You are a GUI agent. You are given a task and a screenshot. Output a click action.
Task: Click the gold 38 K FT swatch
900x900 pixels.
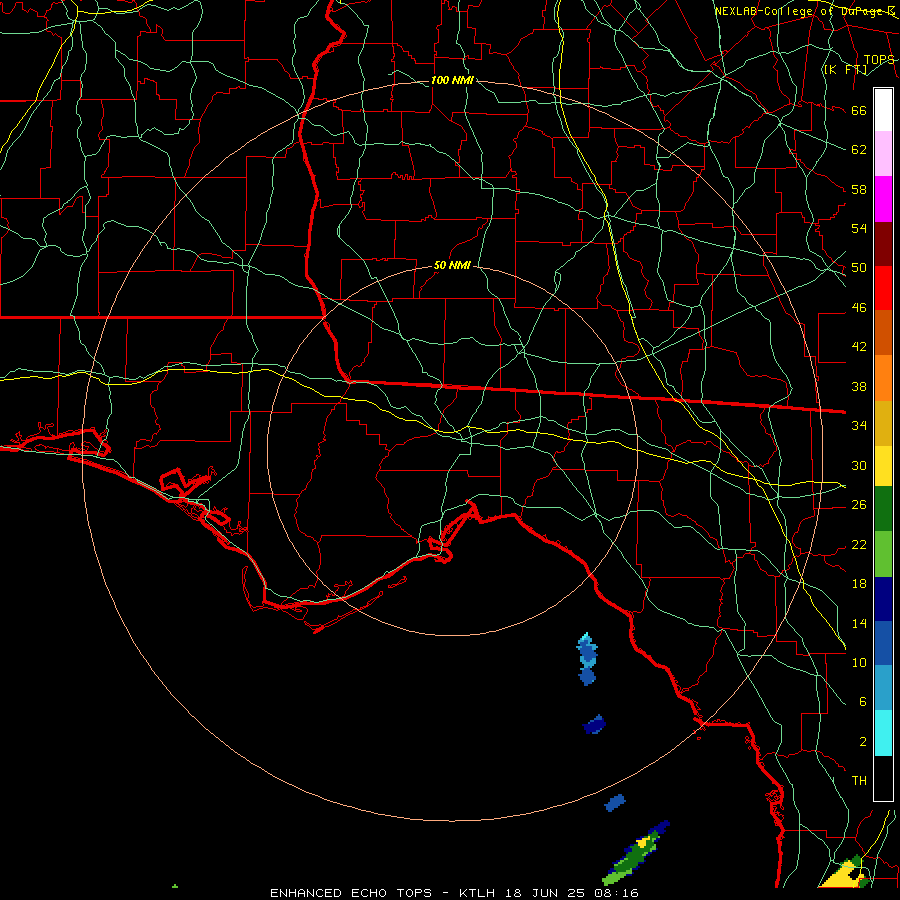(x=883, y=423)
